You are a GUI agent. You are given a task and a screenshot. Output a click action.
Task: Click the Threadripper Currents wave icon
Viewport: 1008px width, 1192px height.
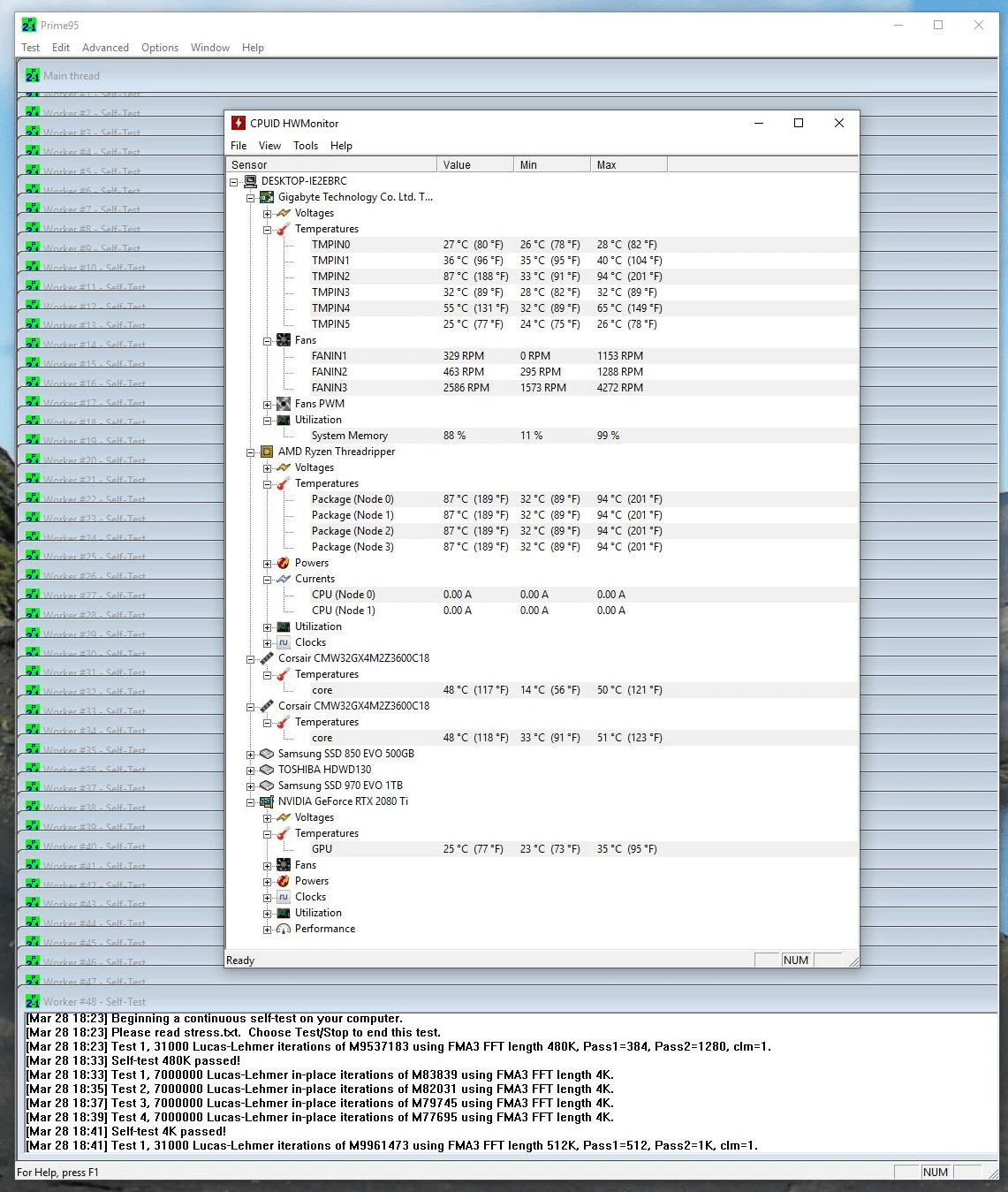tap(284, 579)
